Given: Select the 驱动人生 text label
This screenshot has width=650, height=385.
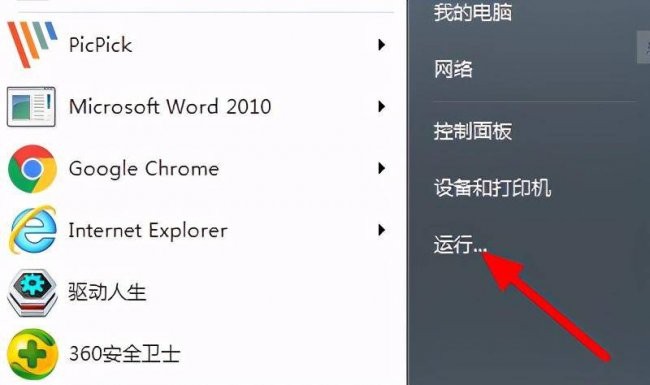Looking at the screenshot, I should click(x=107, y=292).
